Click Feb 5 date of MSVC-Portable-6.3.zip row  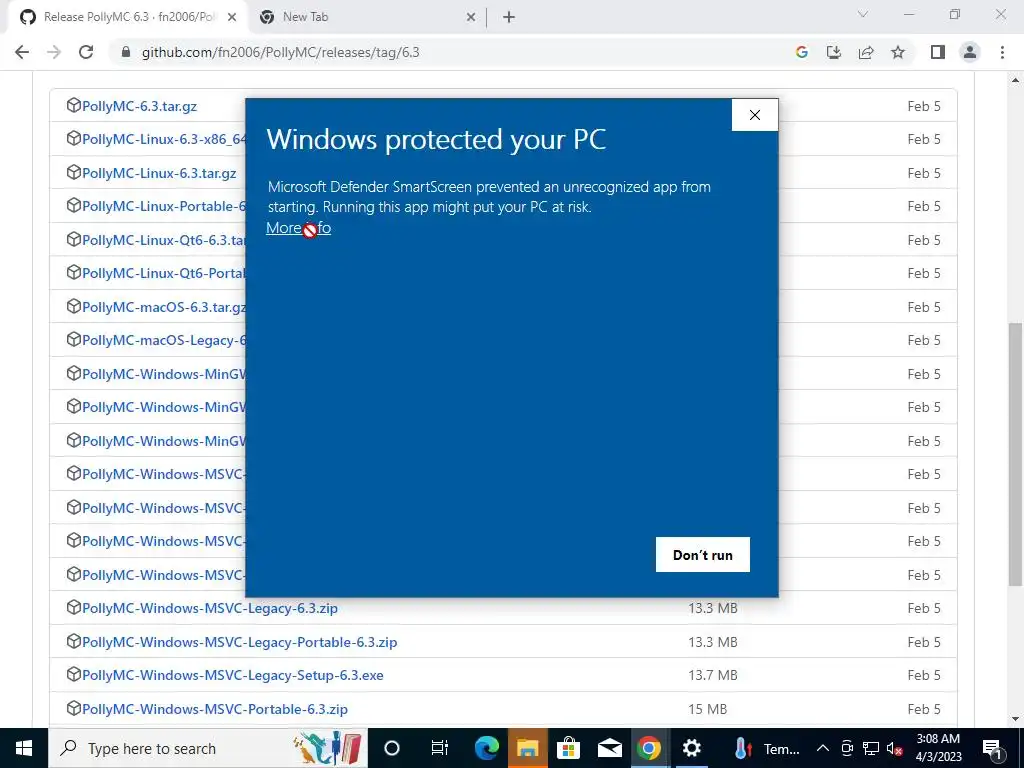point(924,709)
